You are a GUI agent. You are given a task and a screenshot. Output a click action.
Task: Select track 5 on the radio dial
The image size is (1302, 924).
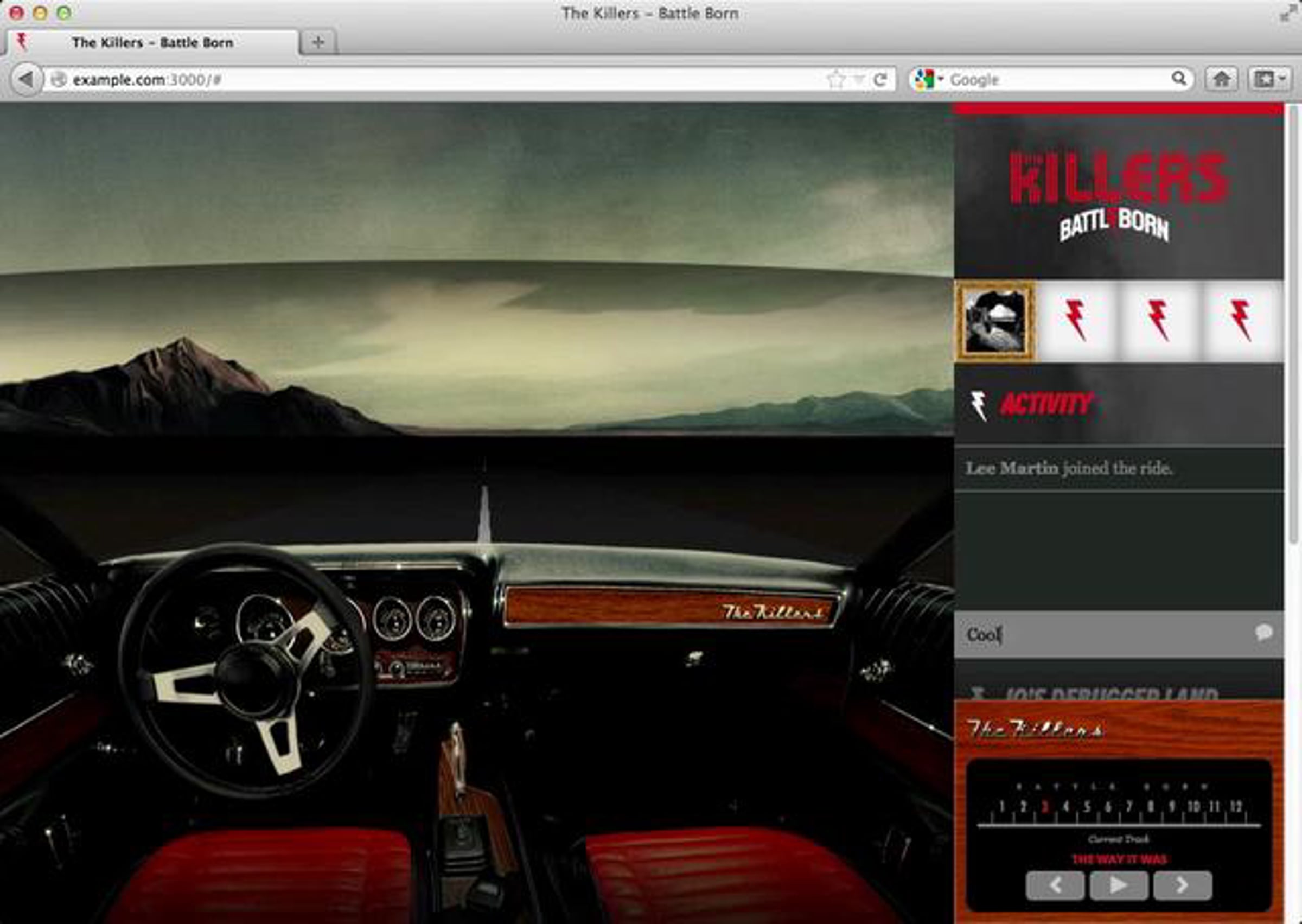(1087, 807)
